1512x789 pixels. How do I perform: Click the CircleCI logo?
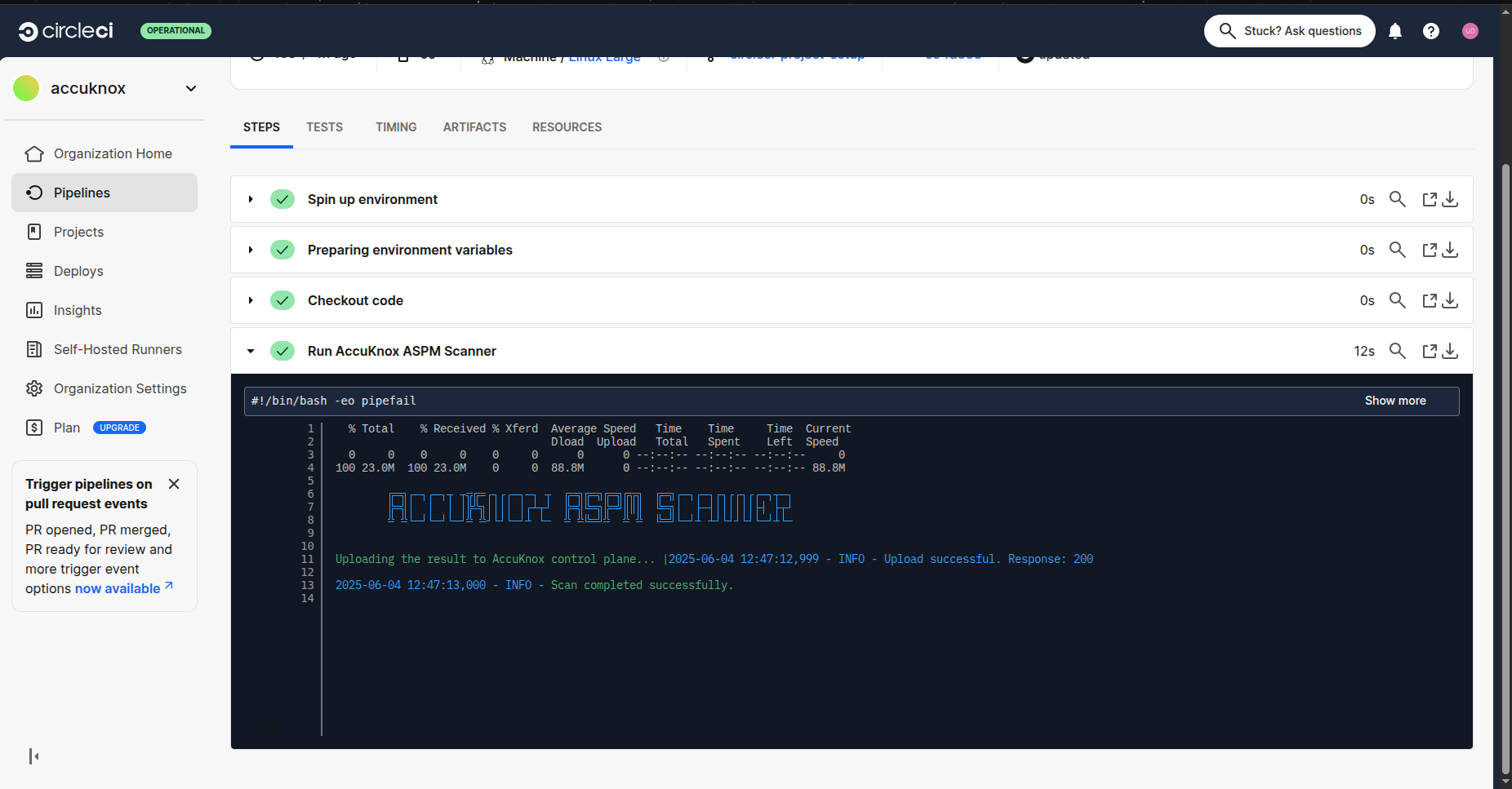click(66, 31)
